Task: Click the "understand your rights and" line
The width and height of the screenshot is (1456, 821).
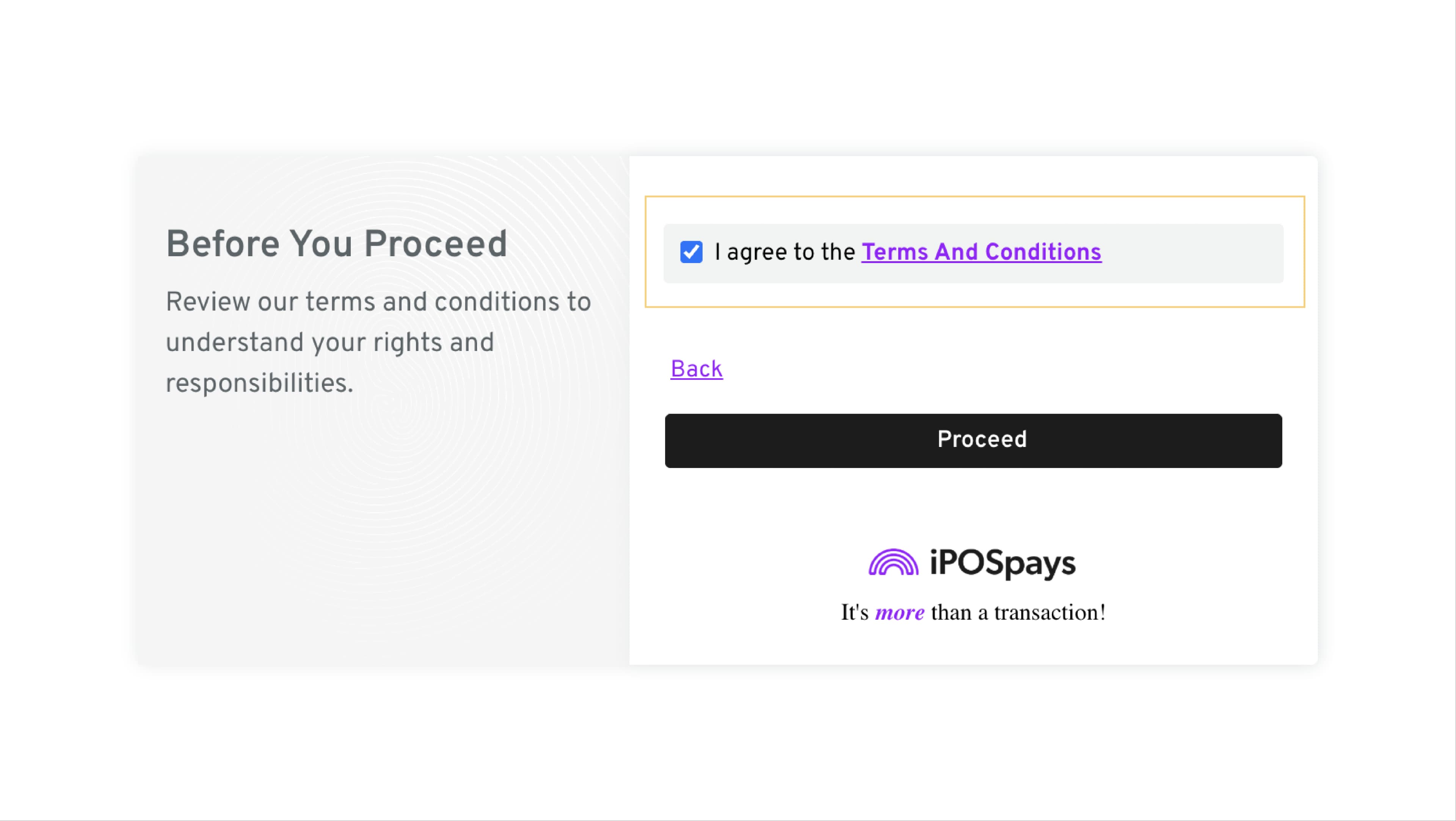Action: (329, 342)
